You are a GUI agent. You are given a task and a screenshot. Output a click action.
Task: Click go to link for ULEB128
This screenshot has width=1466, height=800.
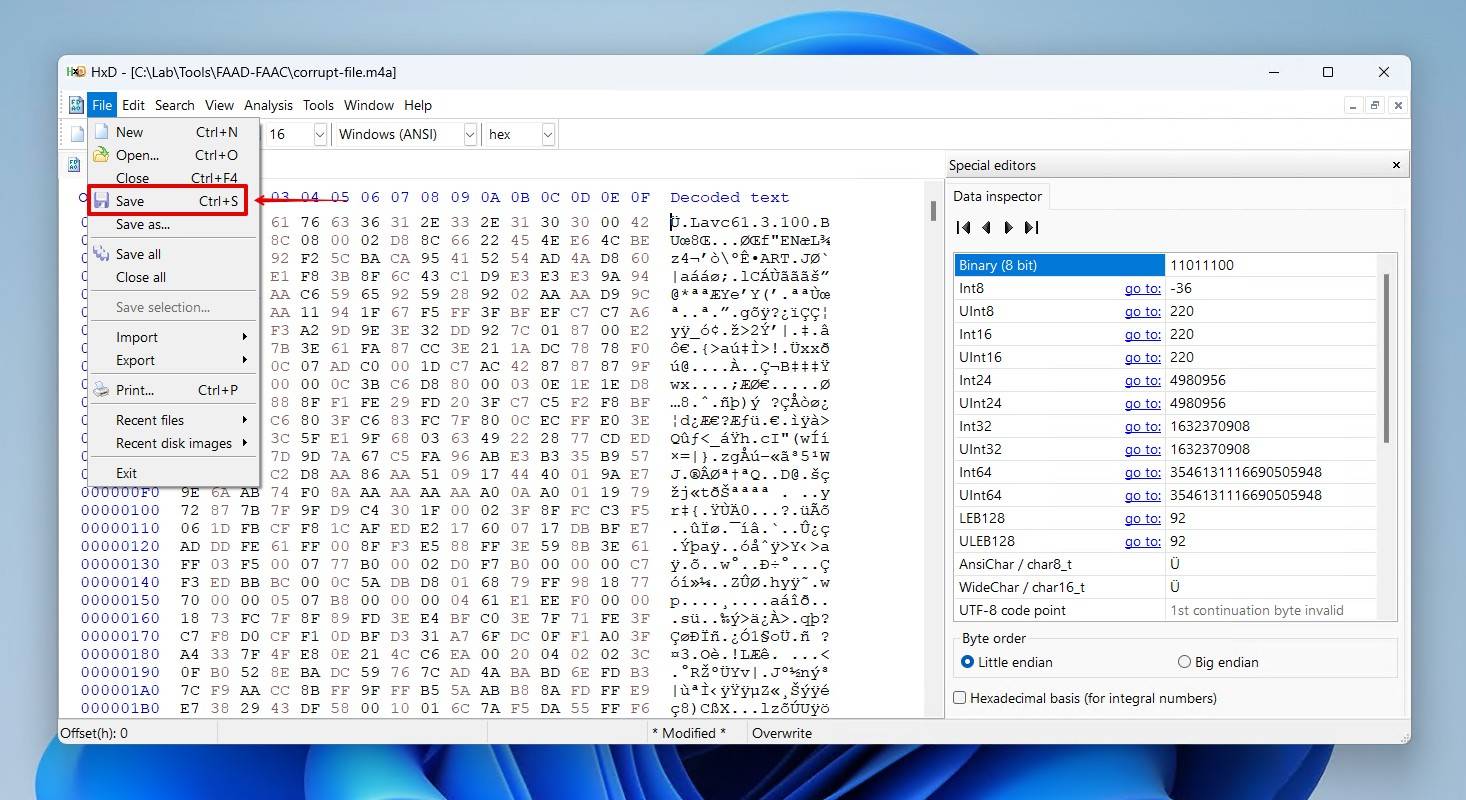(1142, 541)
